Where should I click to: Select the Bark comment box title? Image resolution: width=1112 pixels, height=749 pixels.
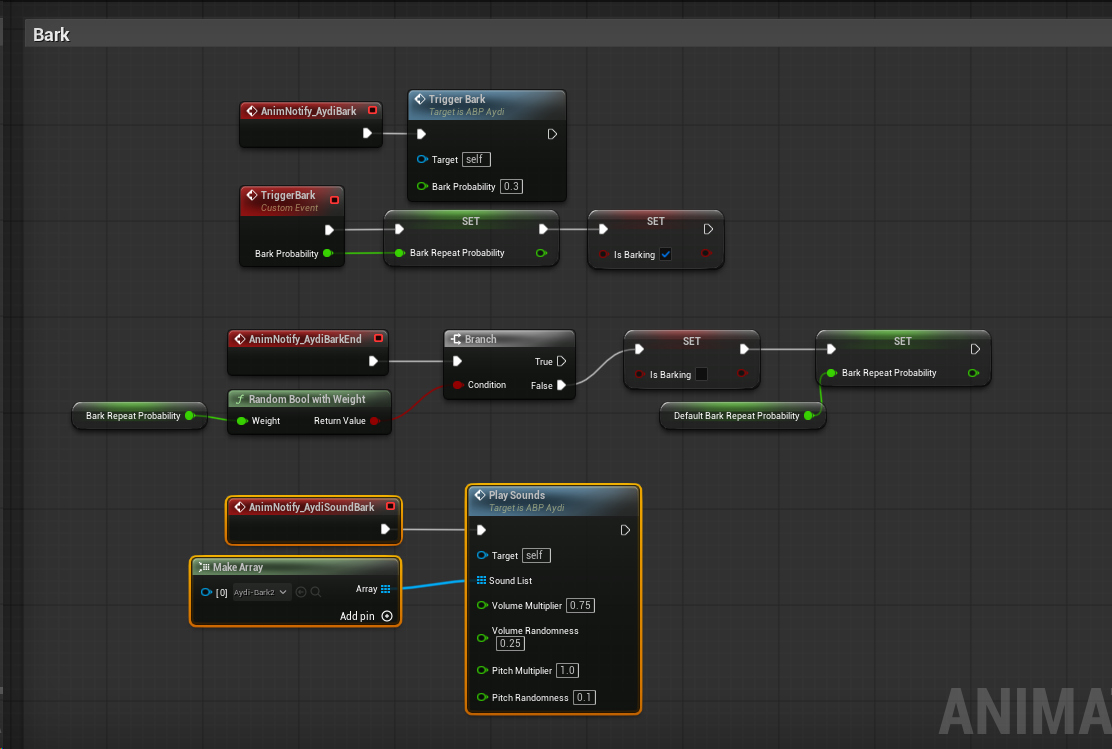tap(51, 35)
